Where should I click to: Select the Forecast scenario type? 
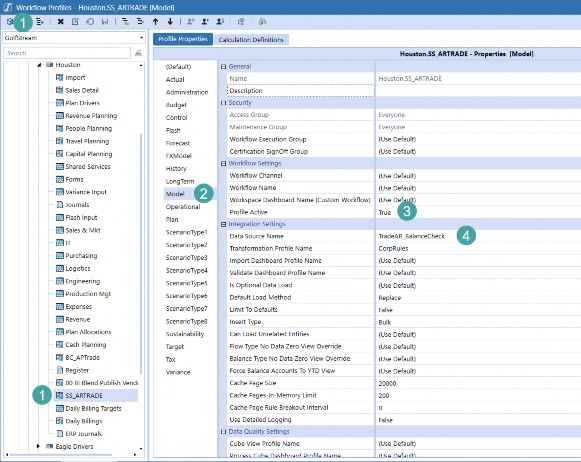178,143
